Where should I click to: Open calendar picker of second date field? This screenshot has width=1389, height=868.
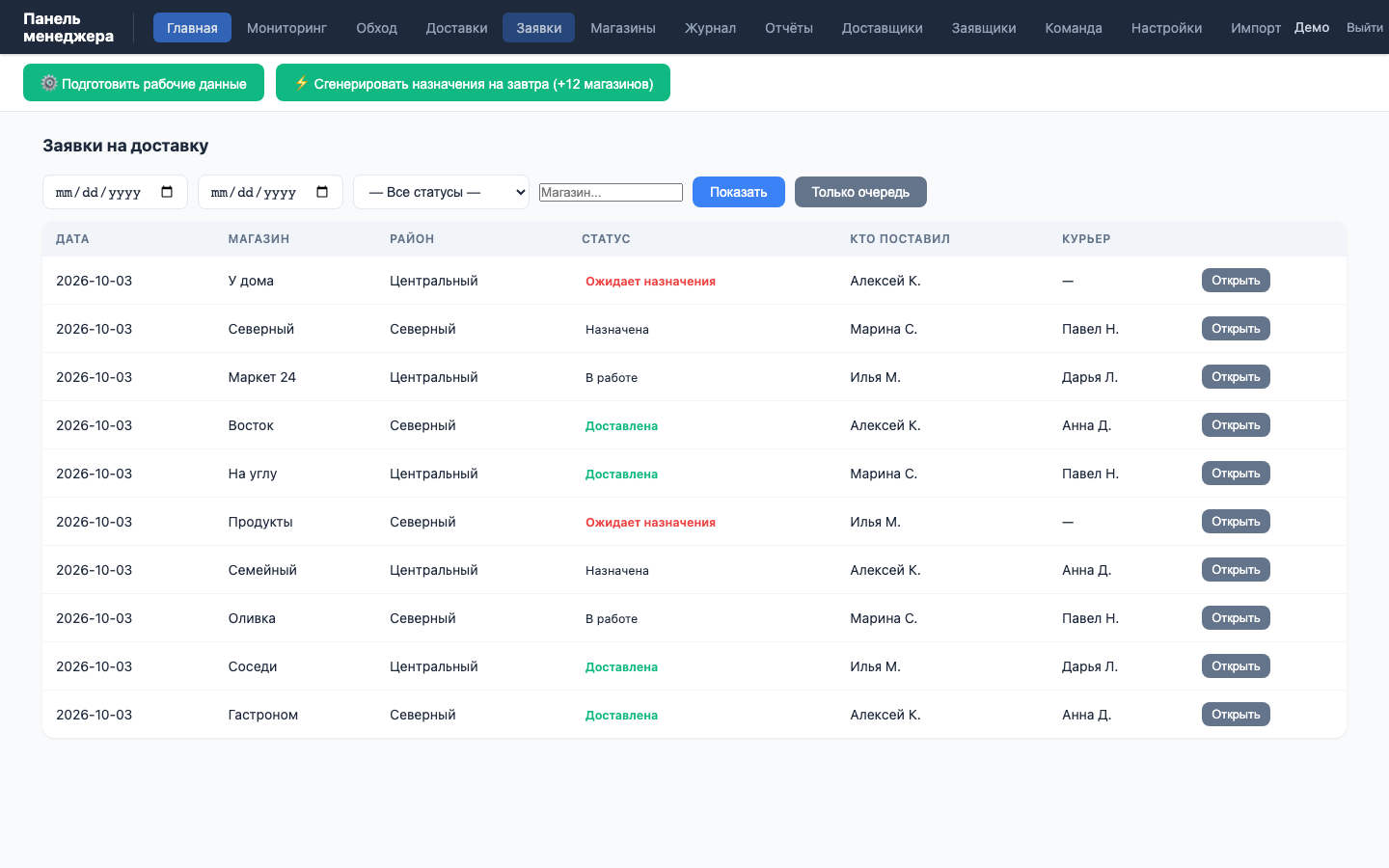coord(322,192)
